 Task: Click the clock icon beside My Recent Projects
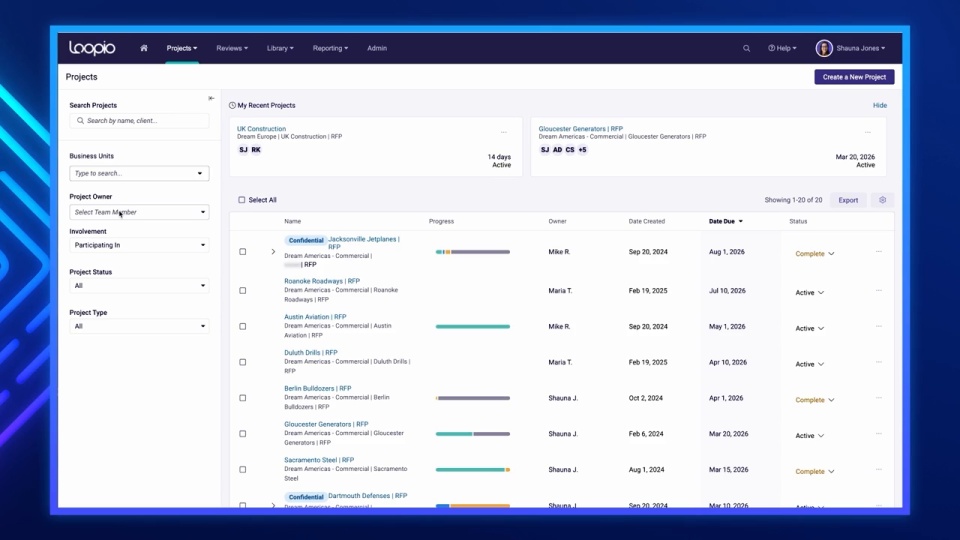(232, 105)
